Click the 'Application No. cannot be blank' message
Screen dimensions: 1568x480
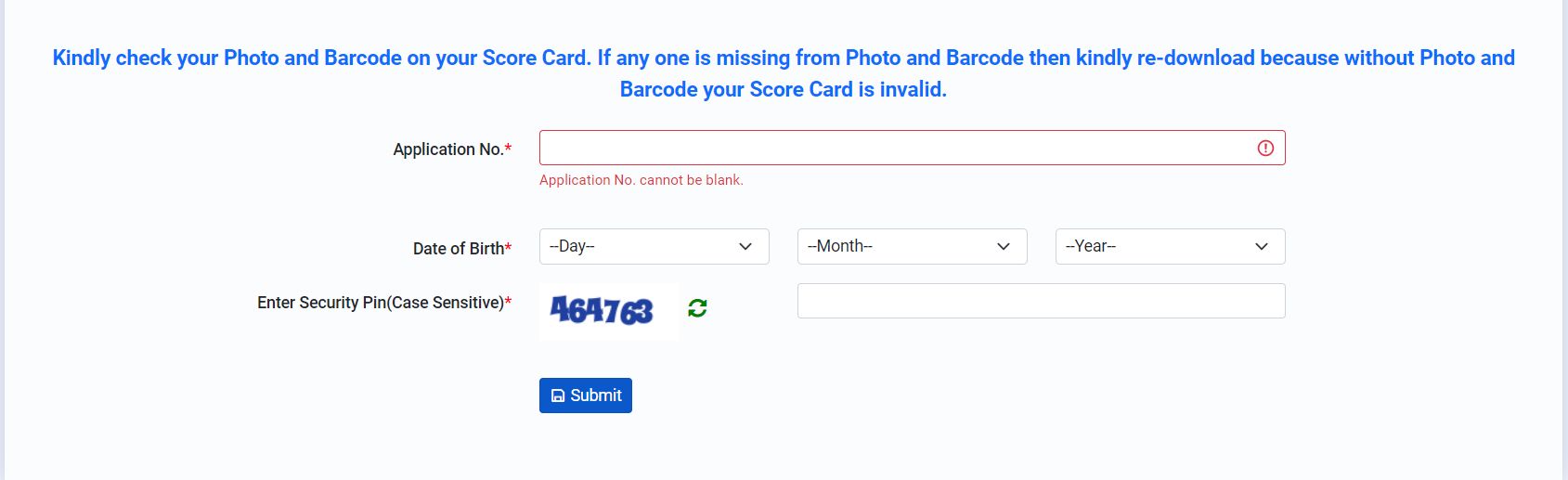[641, 180]
